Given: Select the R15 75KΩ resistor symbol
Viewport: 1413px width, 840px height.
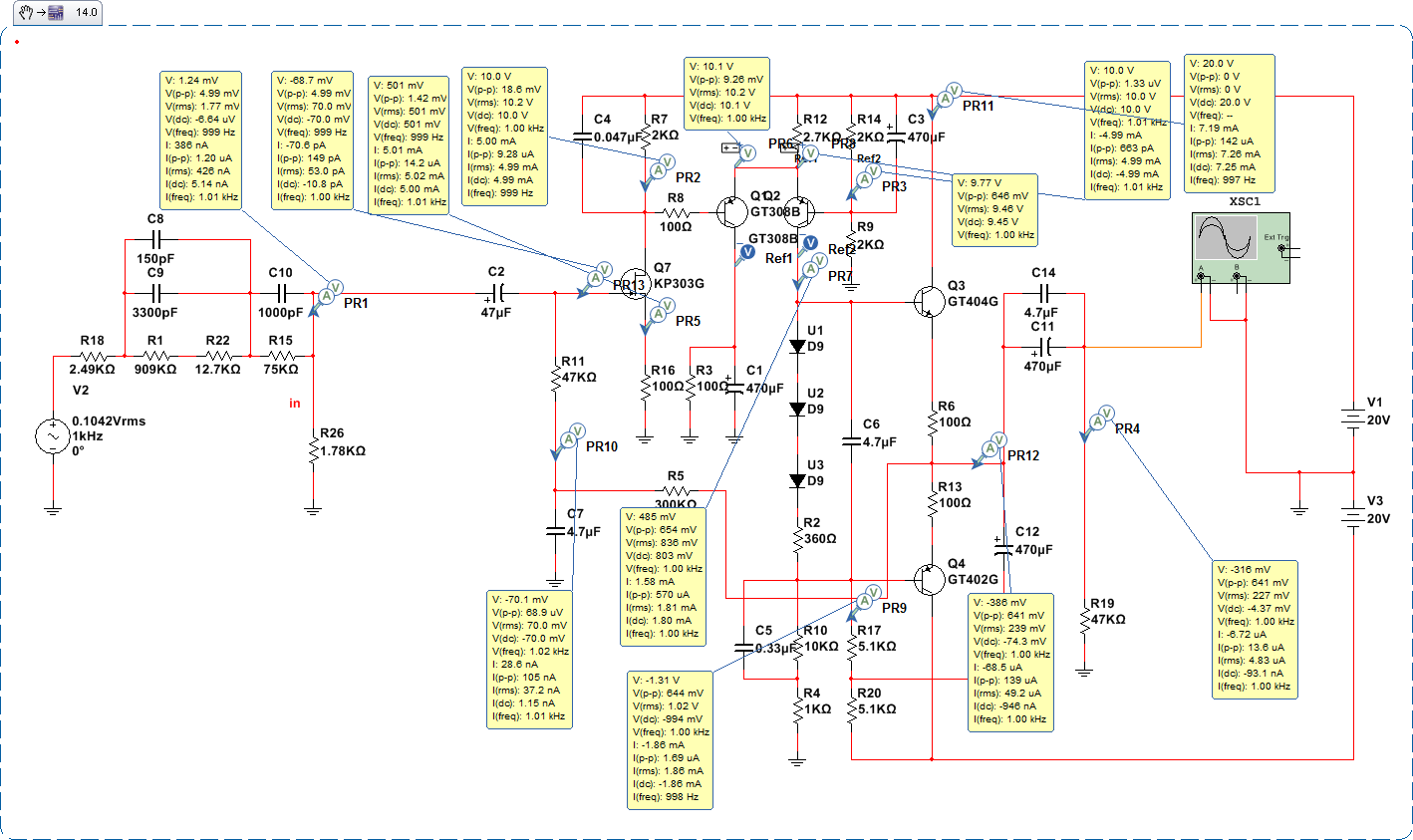Looking at the screenshot, I should (x=281, y=356).
